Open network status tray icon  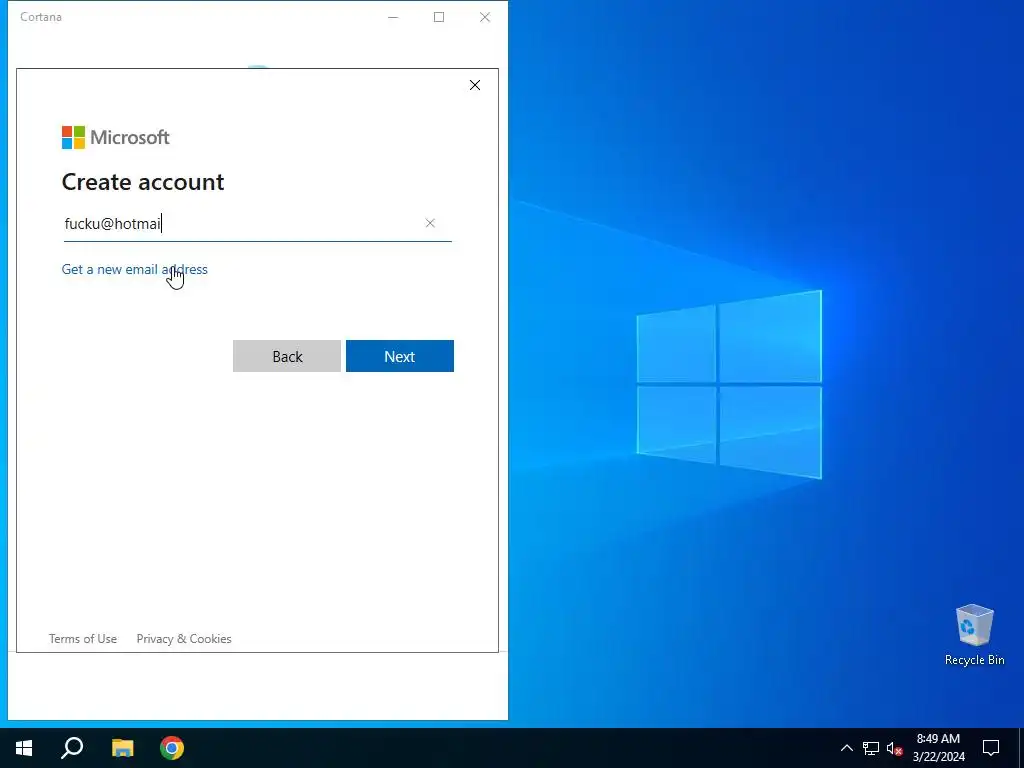[x=871, y=748]
